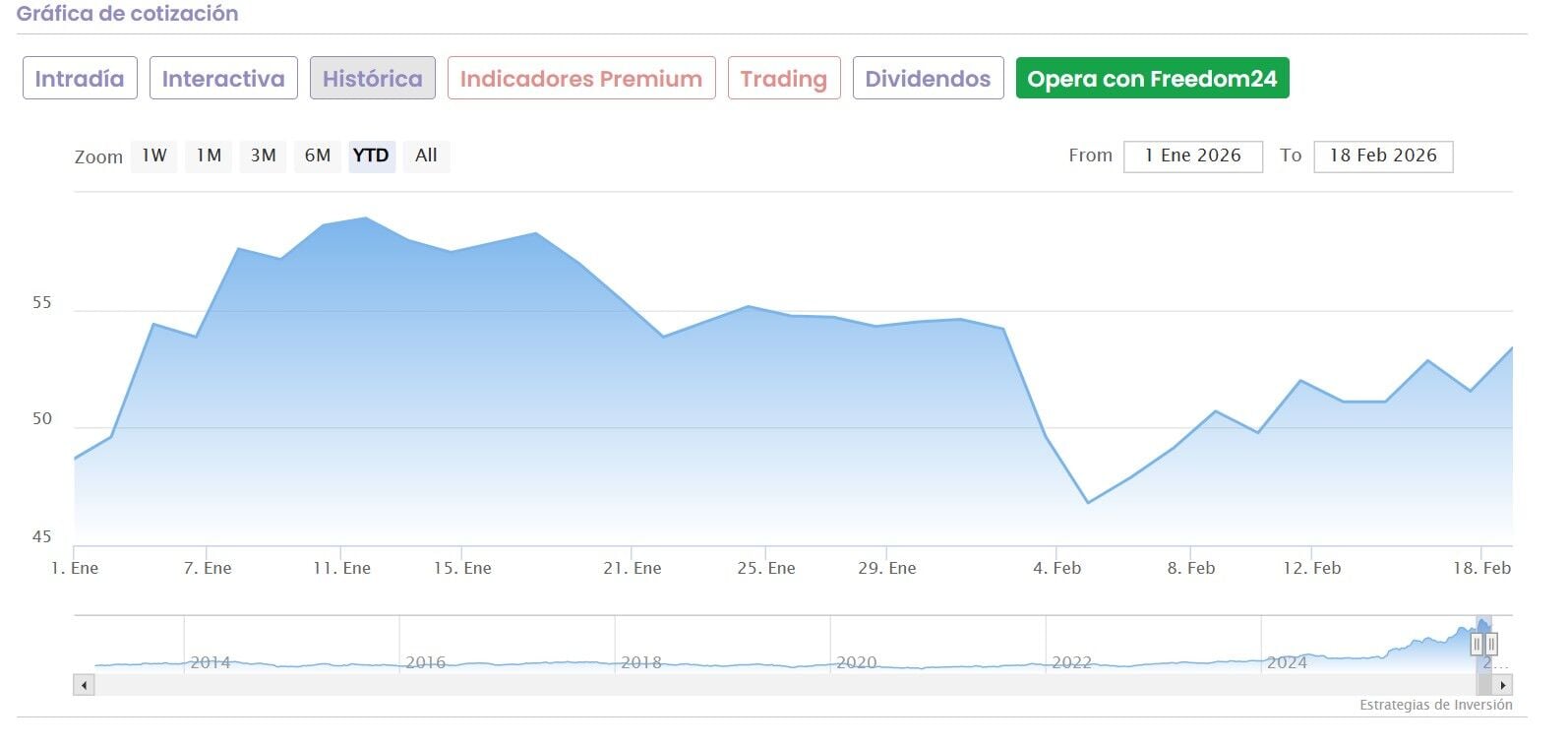This screenshot has height=746, width=1568.
Task: Click the left range handle in the navigator
Action: (x=1477, y=645)
